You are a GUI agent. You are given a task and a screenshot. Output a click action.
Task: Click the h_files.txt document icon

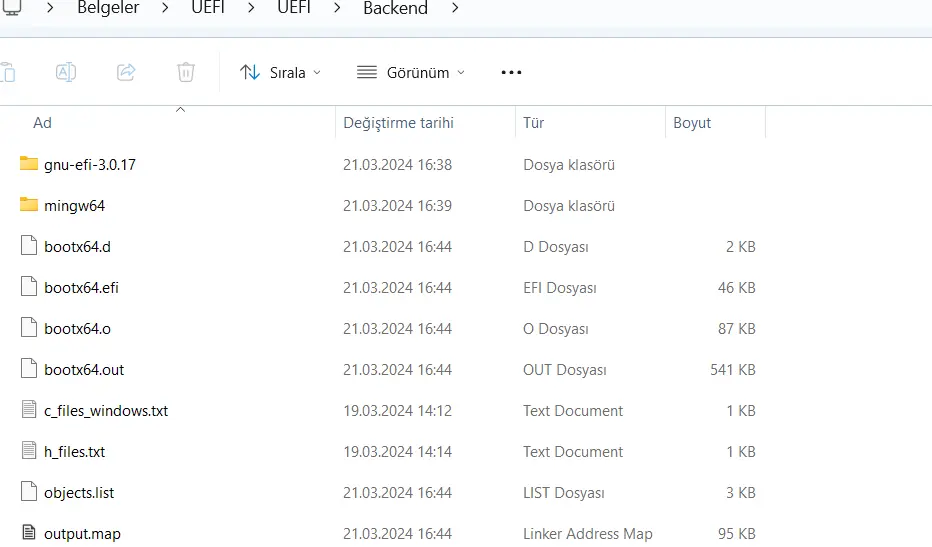tap(29, 450)
